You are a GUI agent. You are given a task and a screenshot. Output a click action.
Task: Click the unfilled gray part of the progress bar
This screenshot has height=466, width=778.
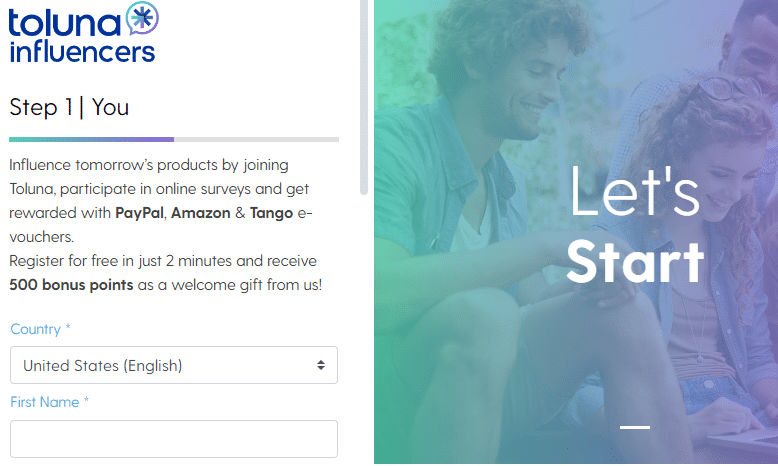pyautogui.click(x=256, y=139)
